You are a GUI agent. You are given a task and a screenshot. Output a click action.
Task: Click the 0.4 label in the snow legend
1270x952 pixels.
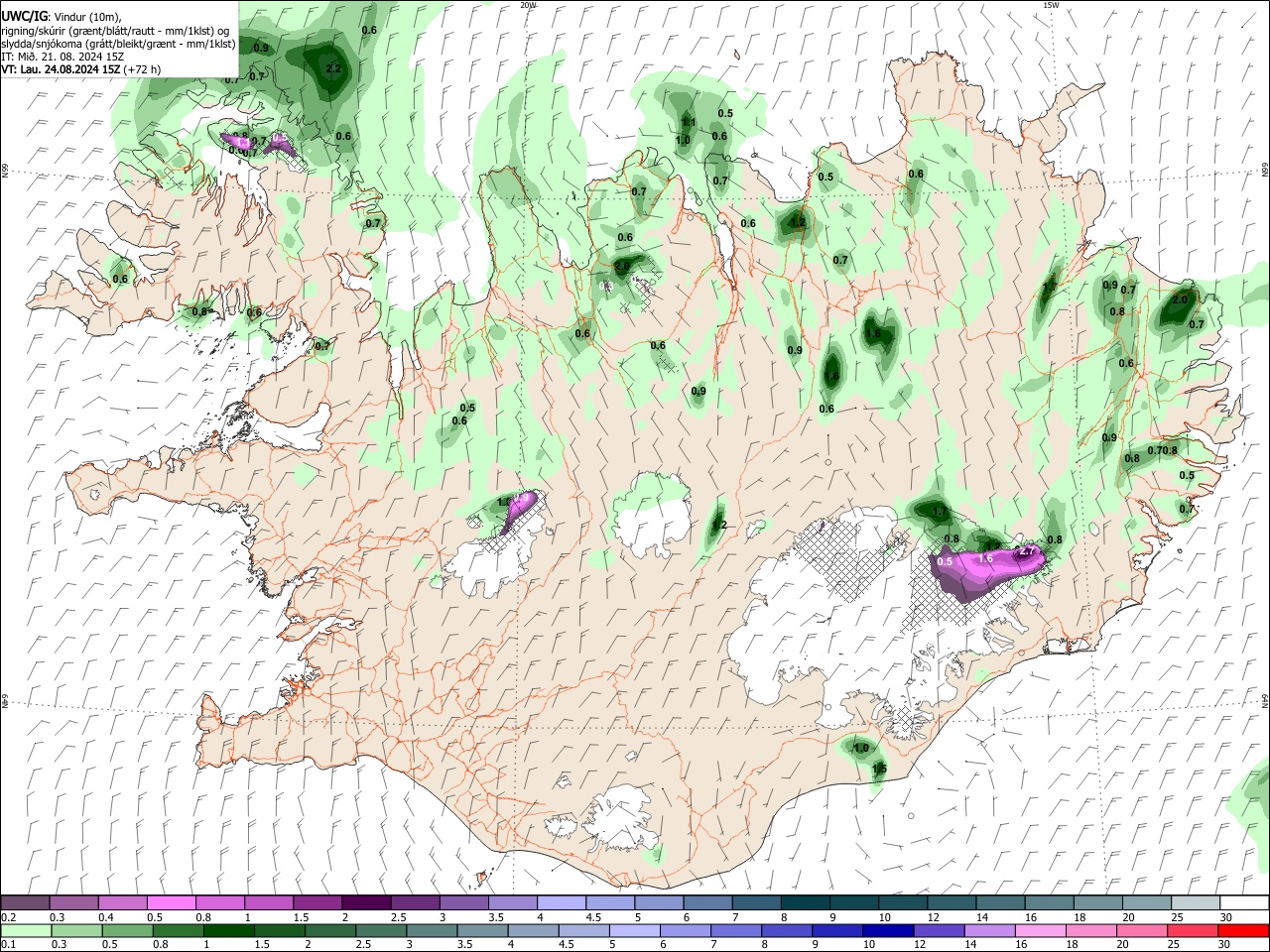[106, 917]
